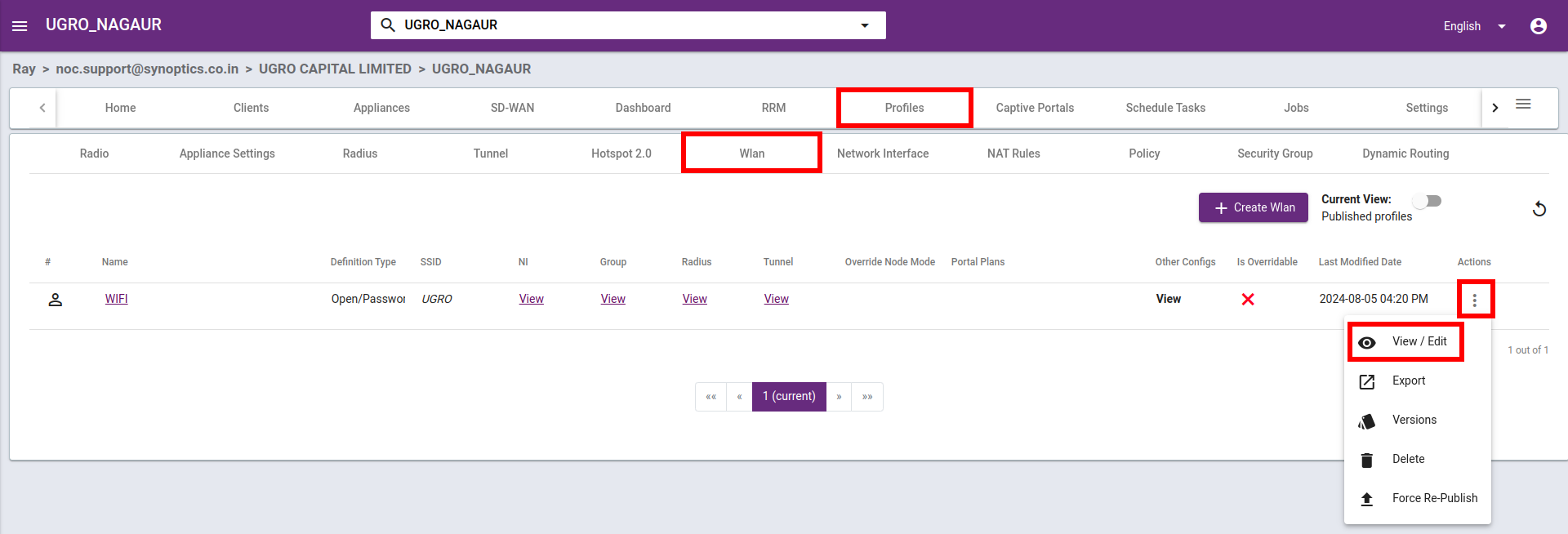The image size is (1568, 534).
Task: Open the Dynamic Routing sub-tab
Action: click(1405, 154)
